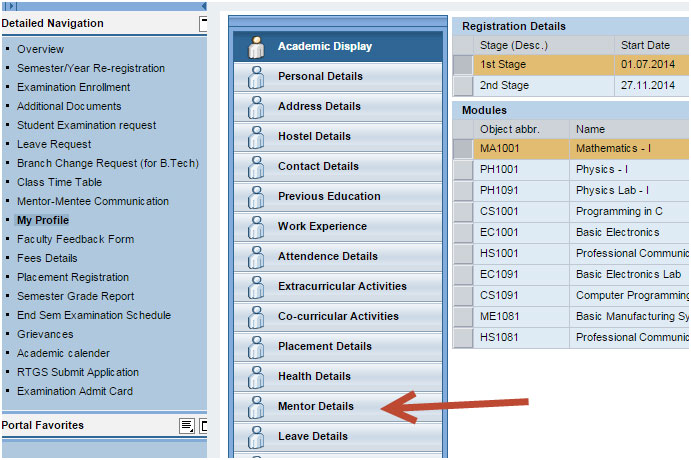Click the Academic Display person icon
This screenshot has width=691, height=460.
pos(255,47)
